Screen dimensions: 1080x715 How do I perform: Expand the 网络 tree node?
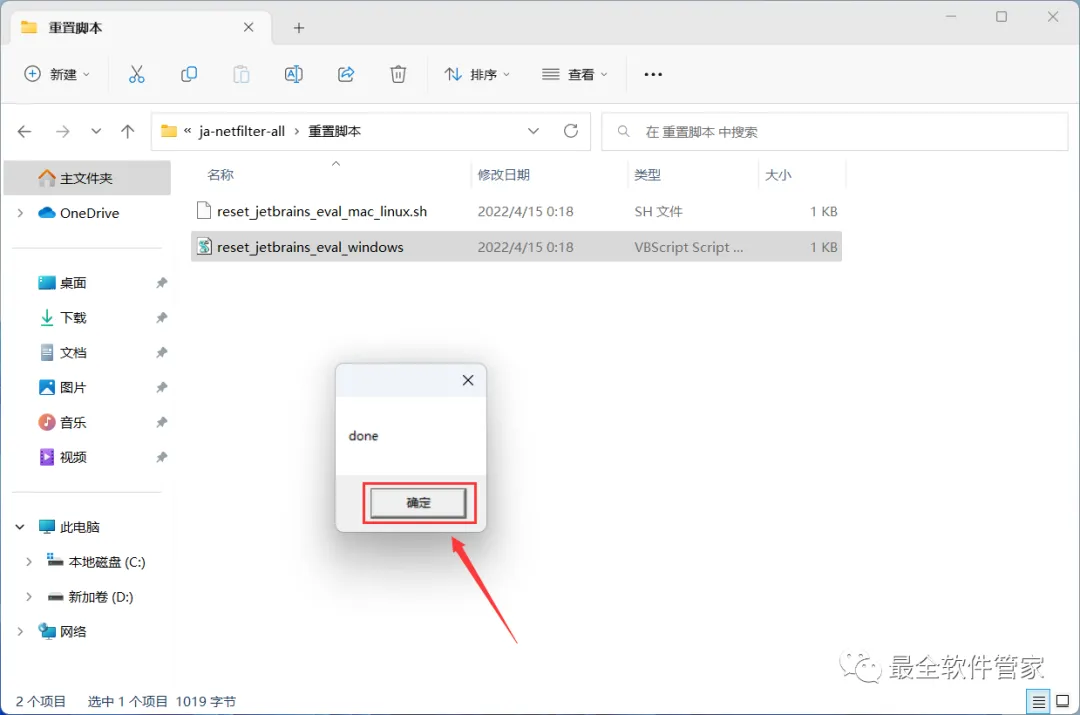click(20, 632)
